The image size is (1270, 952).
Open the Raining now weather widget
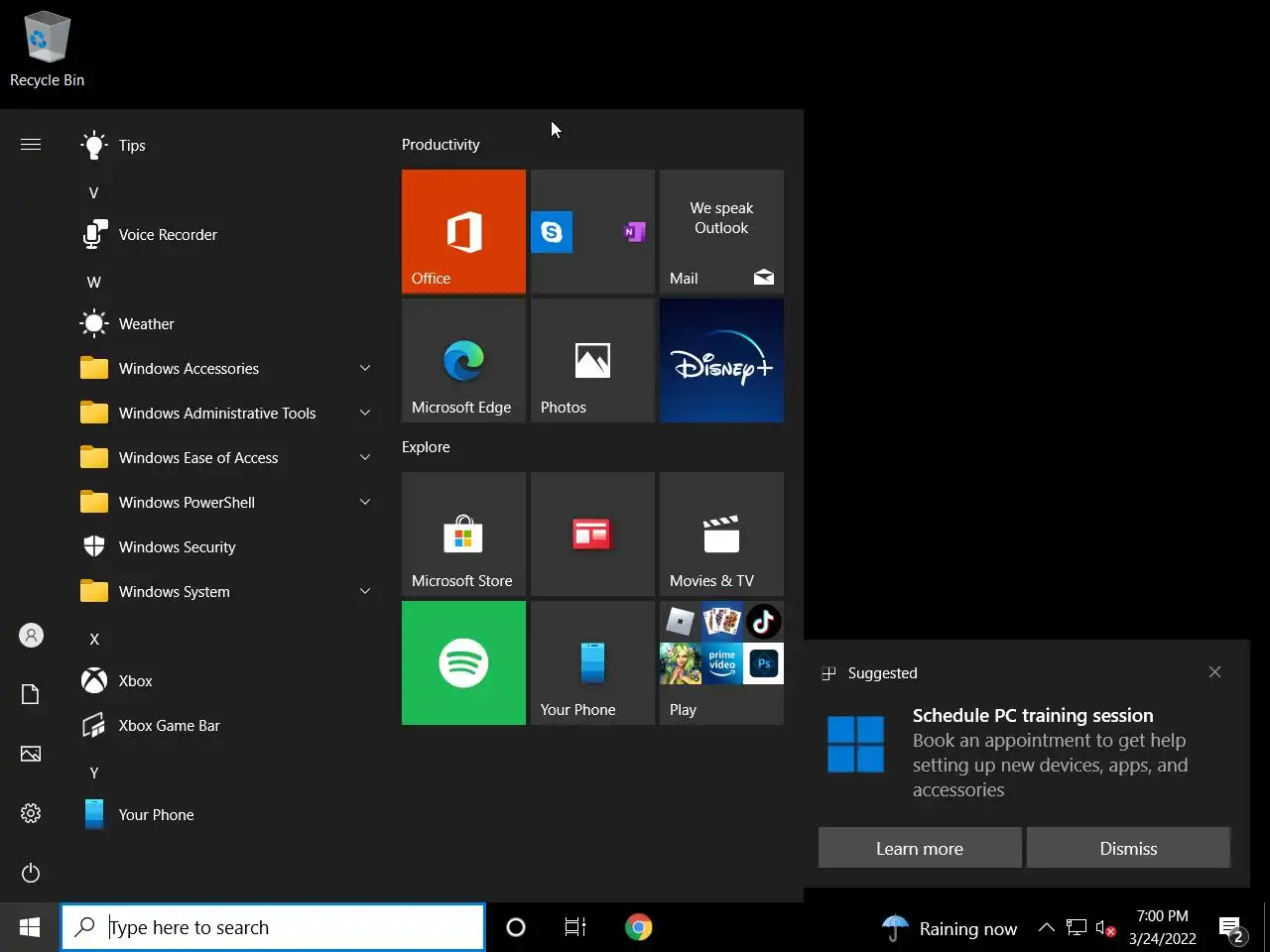pyautogui.click(x=950, y=928)
